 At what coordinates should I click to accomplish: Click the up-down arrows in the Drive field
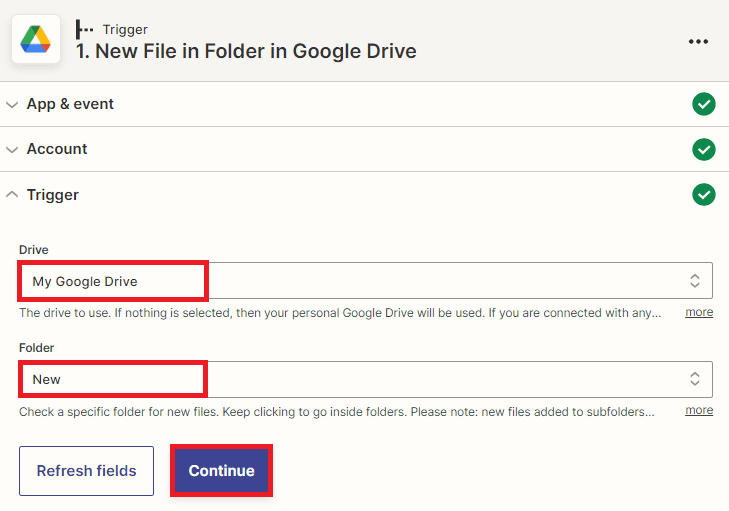pyautogui.click(x=694, y=281)
